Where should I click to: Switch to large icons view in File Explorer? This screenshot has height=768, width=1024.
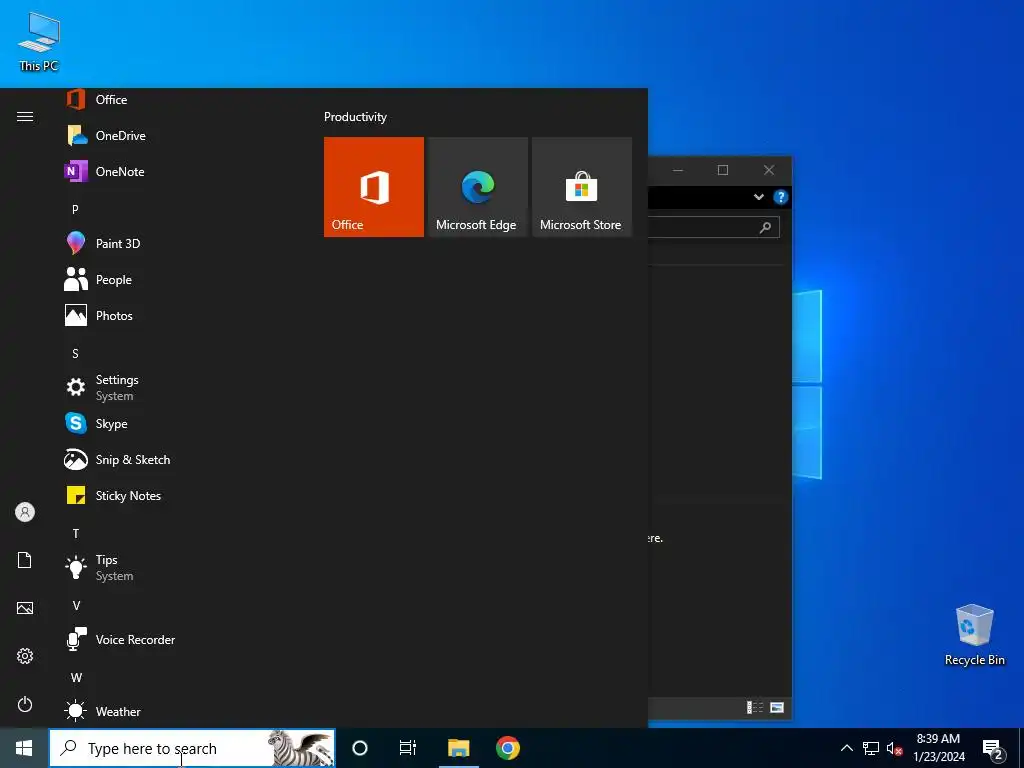click(x=776, y=707)
